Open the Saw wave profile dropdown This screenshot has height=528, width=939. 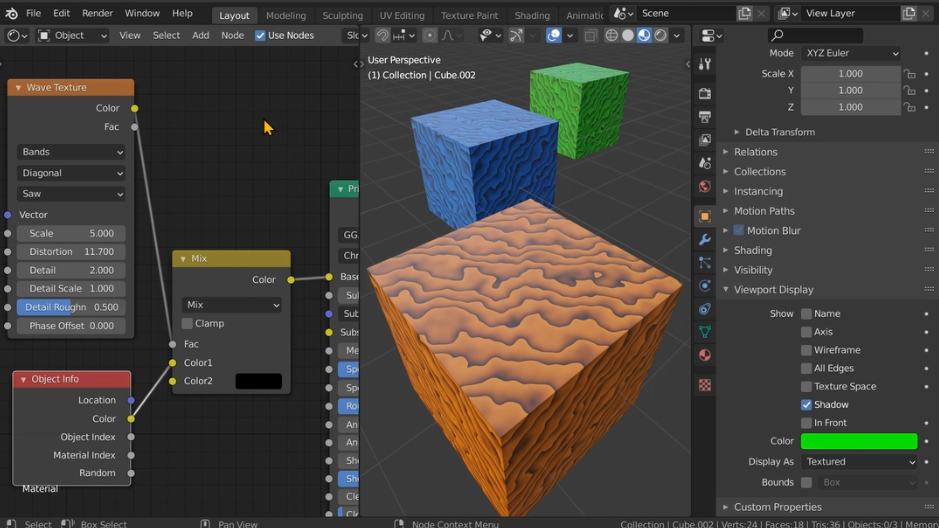tap(71, 194)
